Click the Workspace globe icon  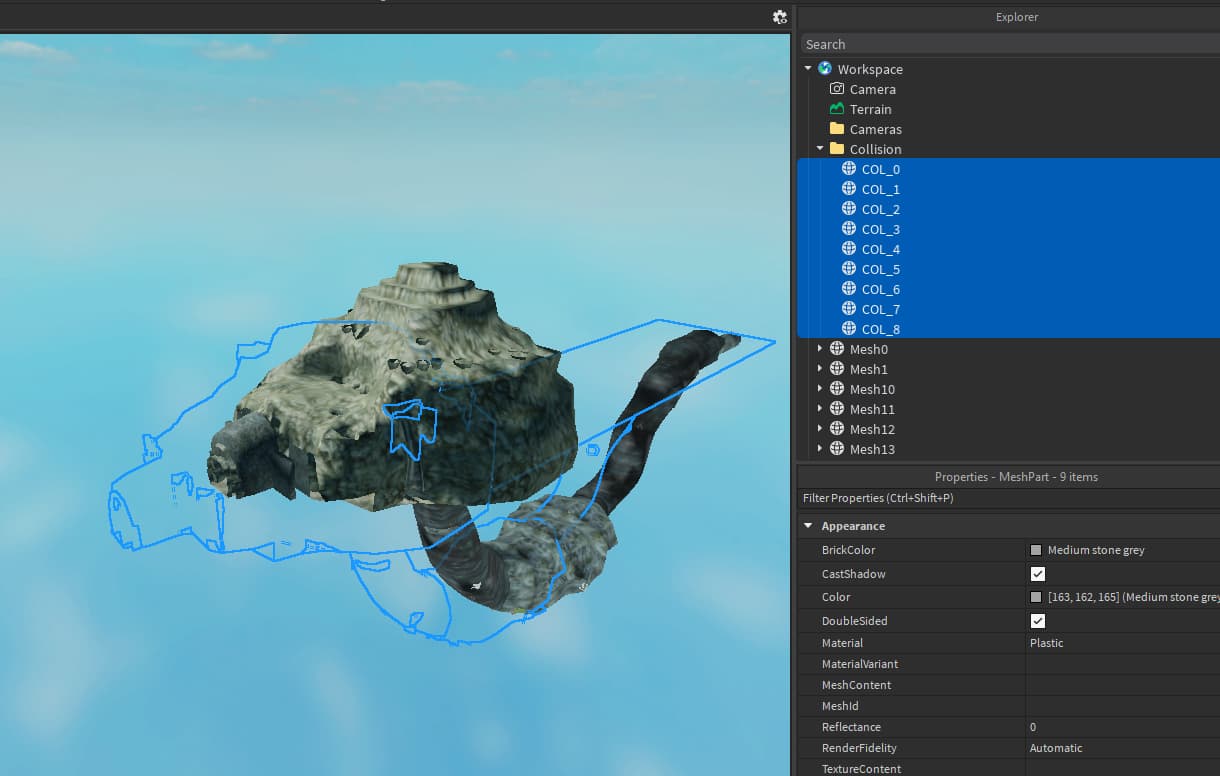pyautogui.click(x=825, y=69)
